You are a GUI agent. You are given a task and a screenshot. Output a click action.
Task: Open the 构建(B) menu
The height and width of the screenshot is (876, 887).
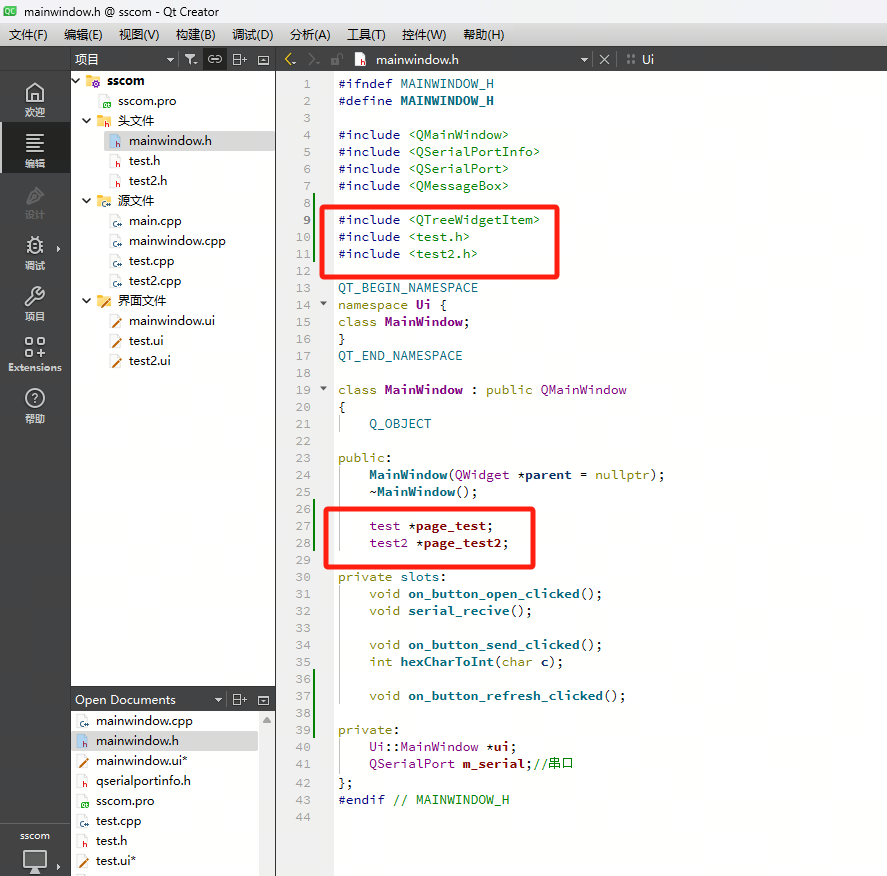pos(196,35)
